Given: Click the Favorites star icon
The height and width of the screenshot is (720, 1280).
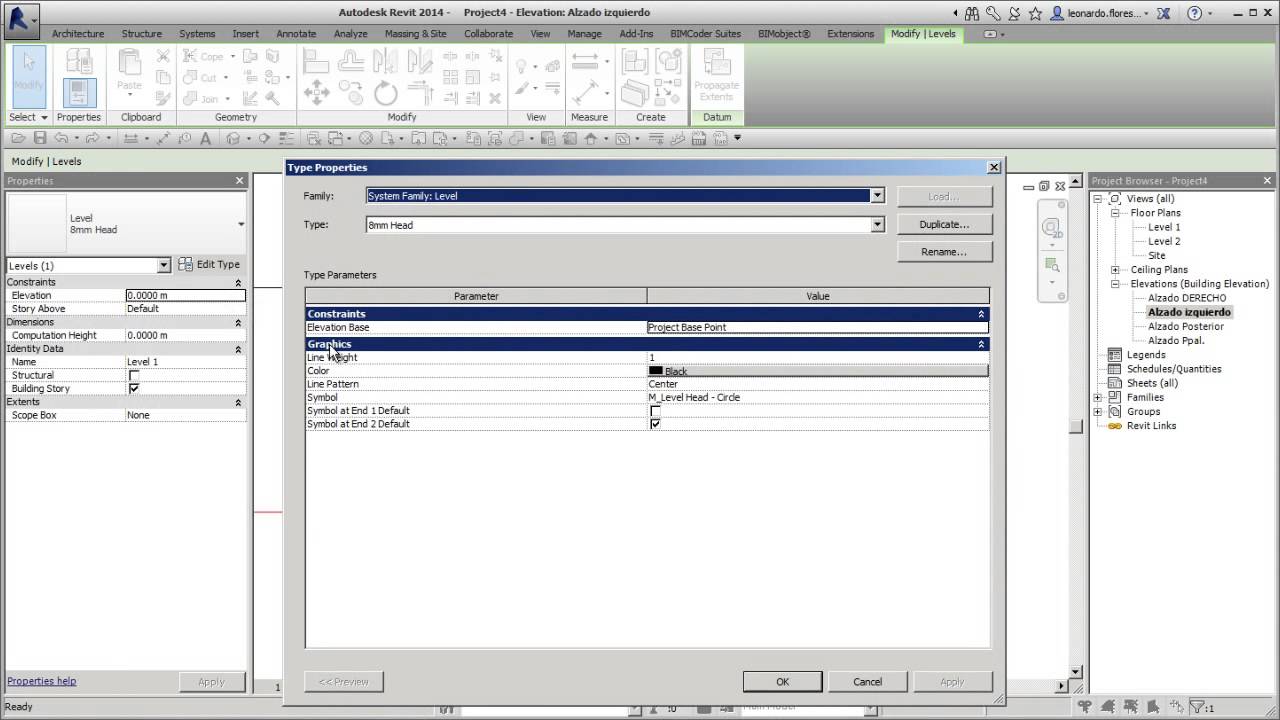Looking at the screenshot, I should 1035,13.
